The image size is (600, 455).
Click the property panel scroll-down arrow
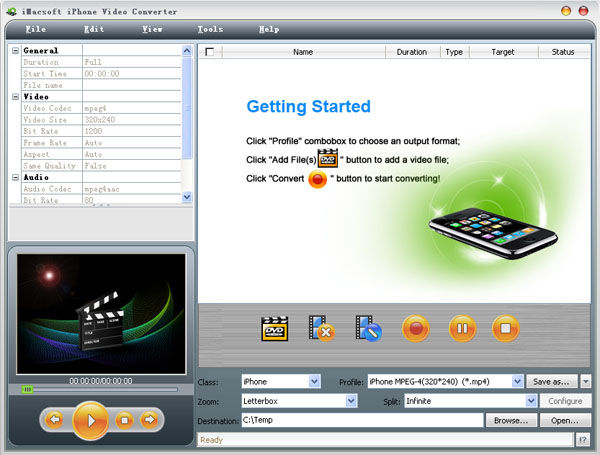click(x=187, y=197)
